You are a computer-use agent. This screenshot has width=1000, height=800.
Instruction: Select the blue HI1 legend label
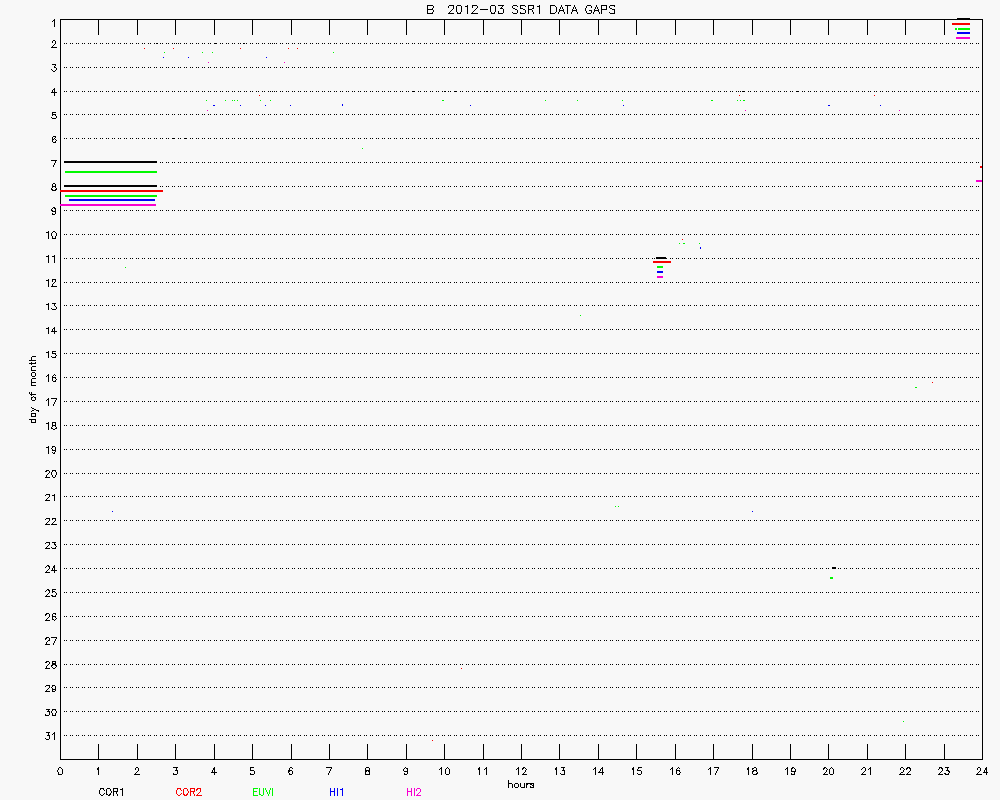[x=337, y=792]
